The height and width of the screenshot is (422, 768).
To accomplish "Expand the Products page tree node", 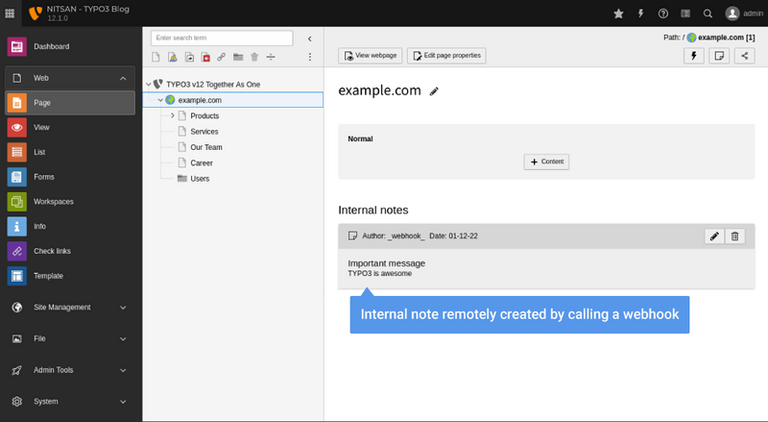I will click(172, 116).
